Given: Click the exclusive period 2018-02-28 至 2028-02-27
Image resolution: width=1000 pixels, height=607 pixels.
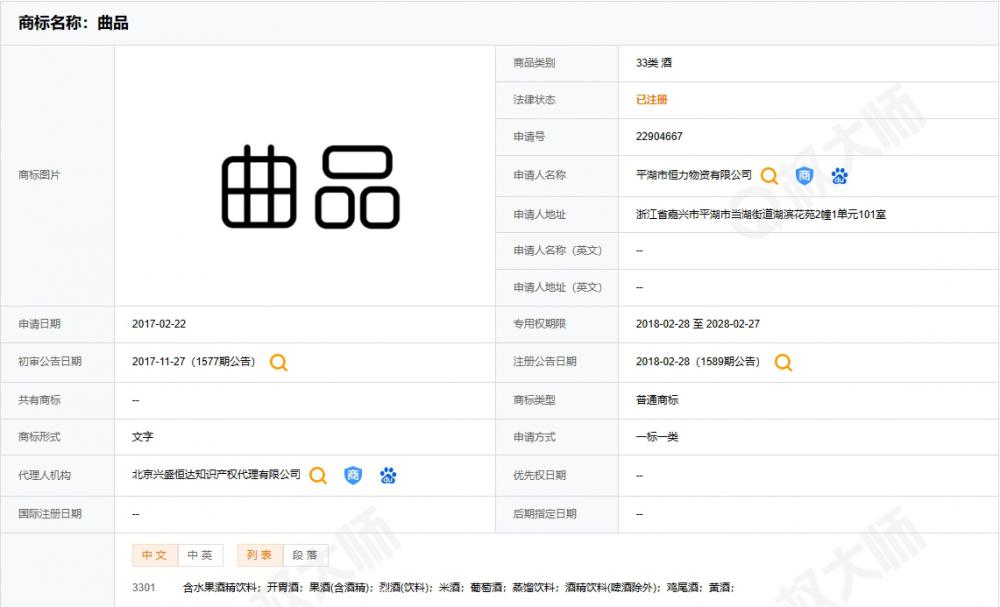Looking at the screenshot, I should [698, 324].
